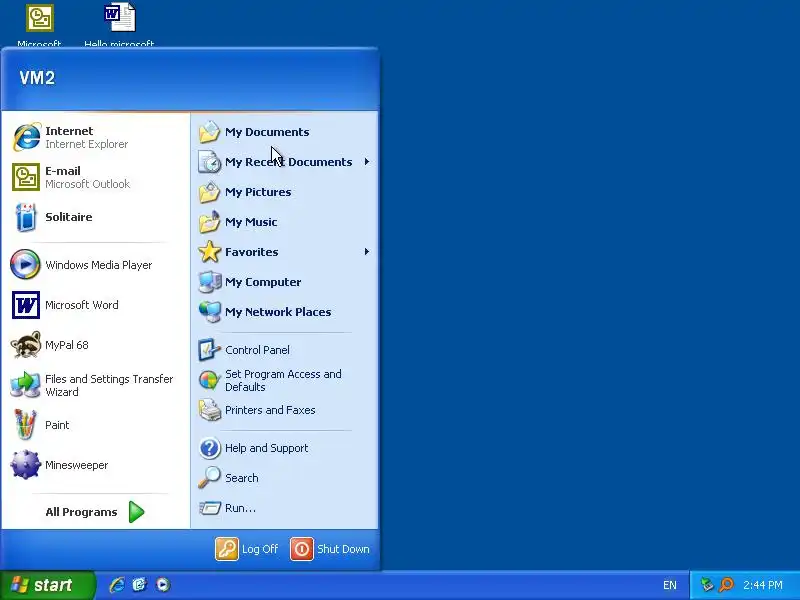Click the Shut Down button
This screenshot has width=800, height=600.
[330, 549]
